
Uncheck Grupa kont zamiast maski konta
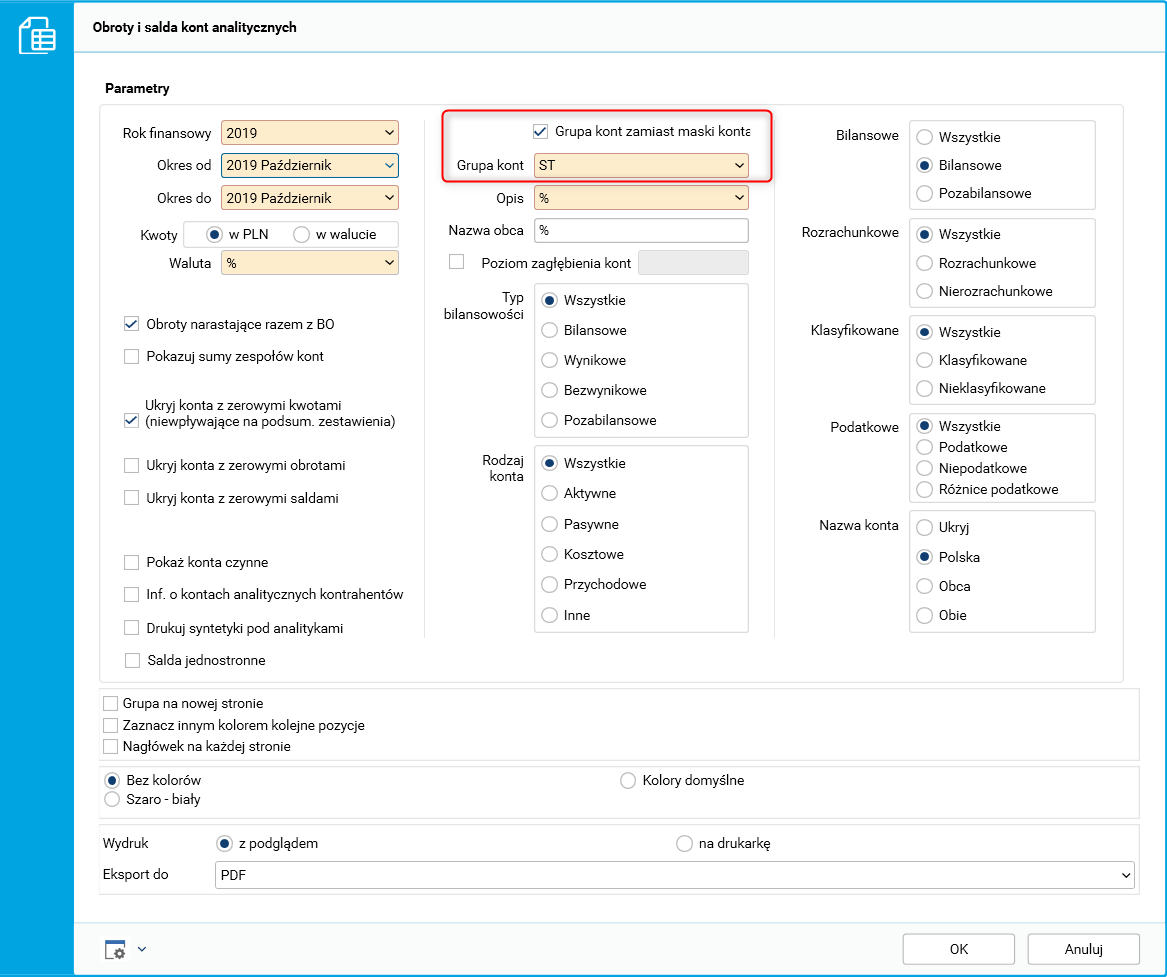click(x=541, y=131)
